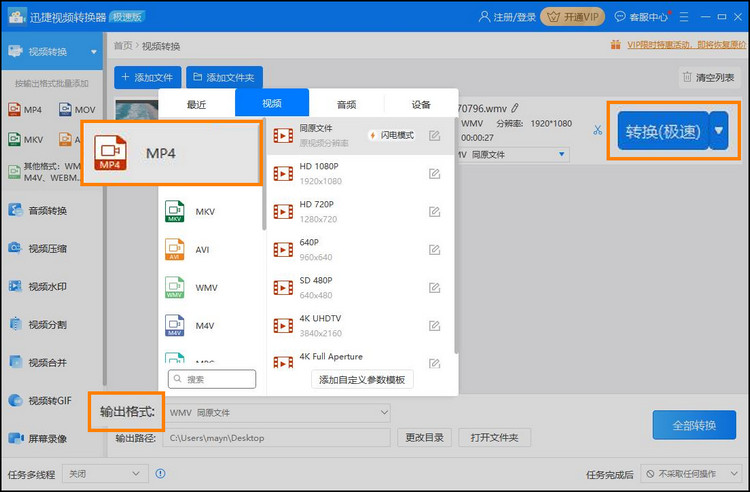Click 注册/登录 link
Image resolution: width=750 pixels, height=492 pixels.
point(507,17)
